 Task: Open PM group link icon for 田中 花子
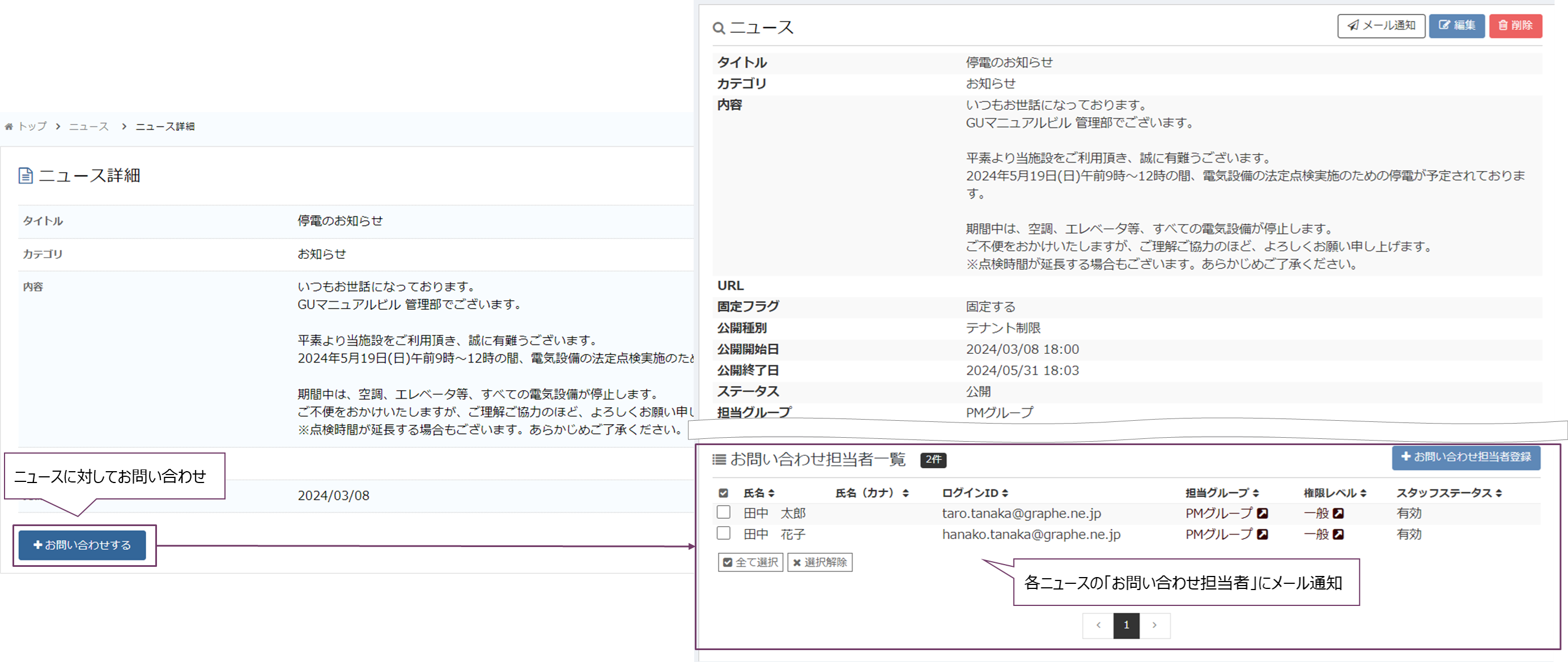[1263, 534]
